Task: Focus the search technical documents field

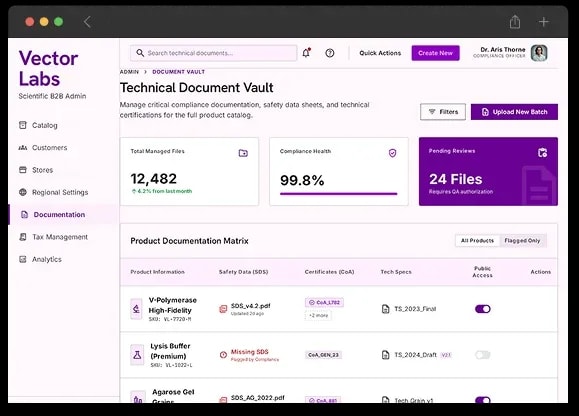Action: tap(213, 53)
